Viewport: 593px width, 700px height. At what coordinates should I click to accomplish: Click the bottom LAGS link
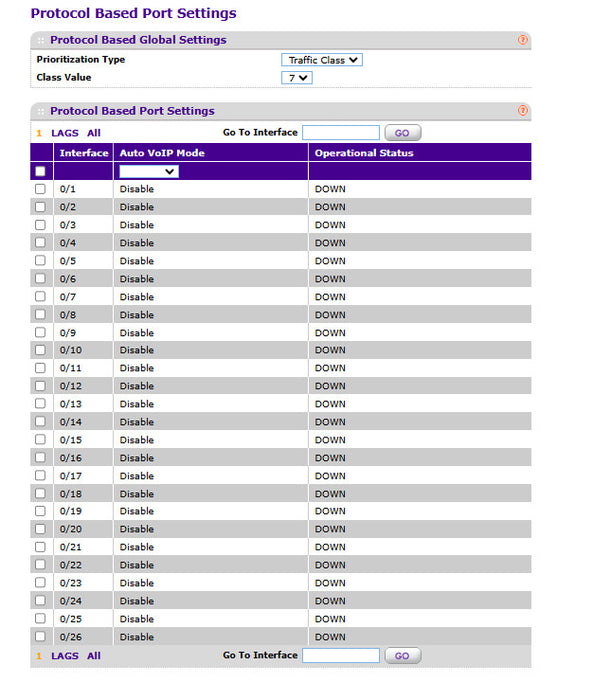point(65,656)
